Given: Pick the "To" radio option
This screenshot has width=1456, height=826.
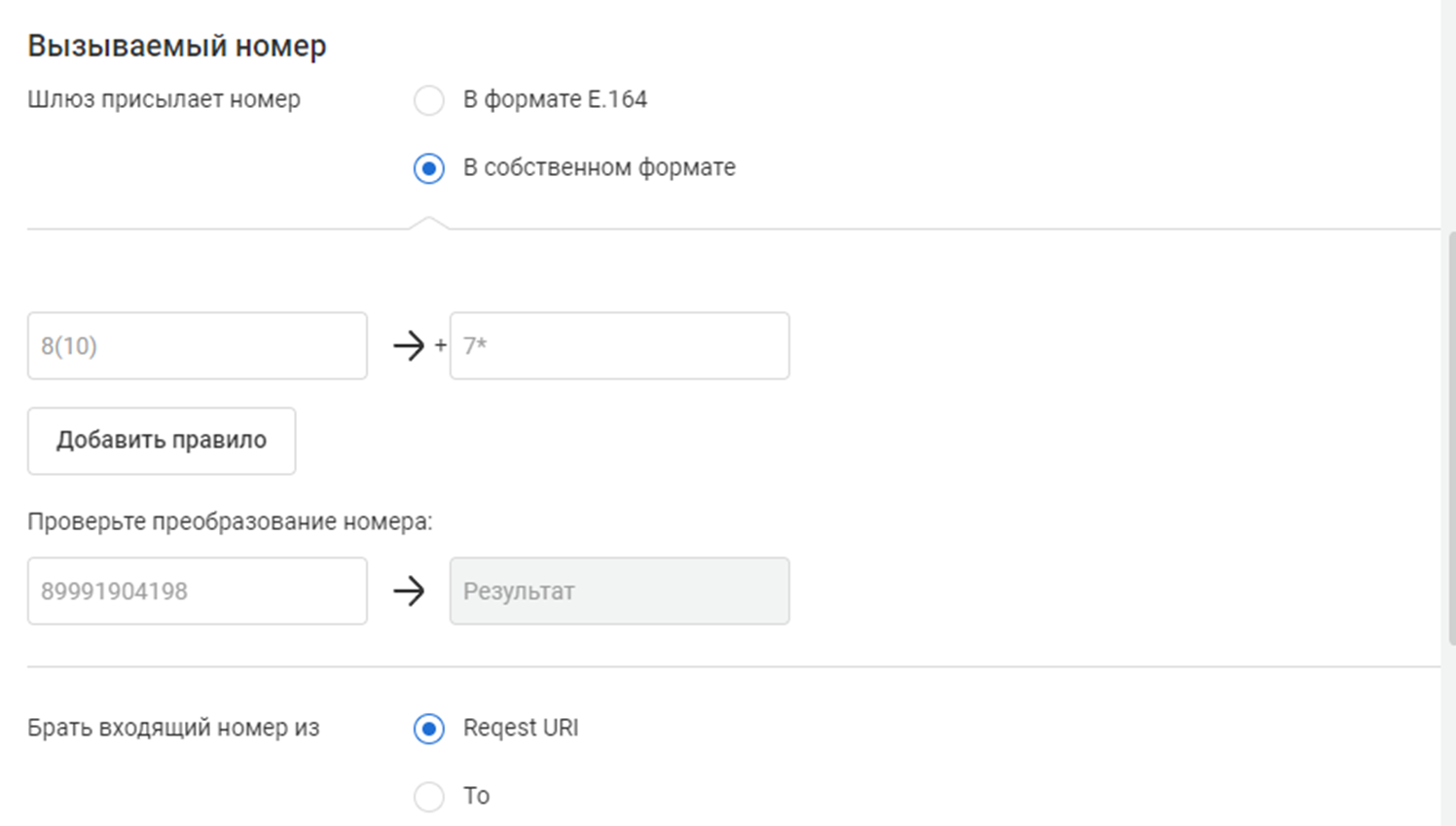Looking at the screenshot, I should pyautogui.click(x=428, y=797).
